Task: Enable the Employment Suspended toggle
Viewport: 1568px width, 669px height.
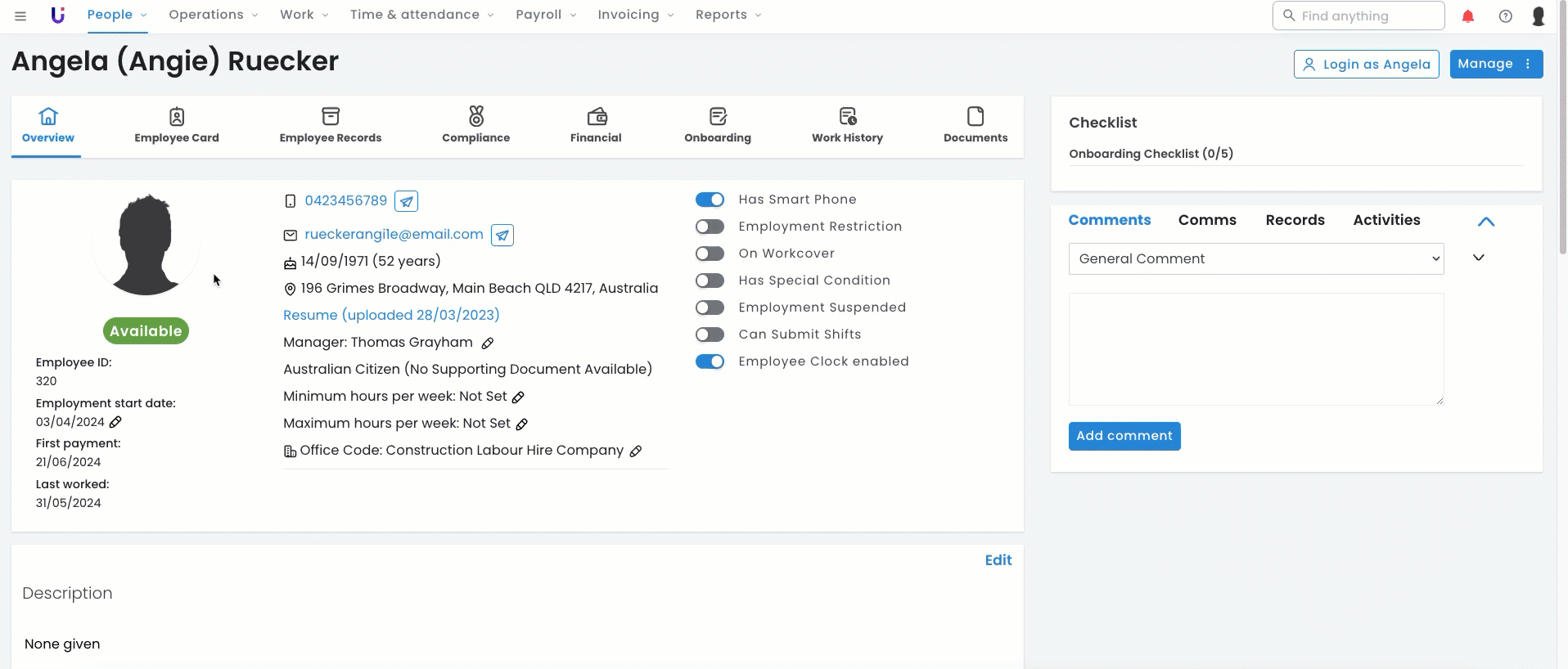Action: [x=710, y=308]
